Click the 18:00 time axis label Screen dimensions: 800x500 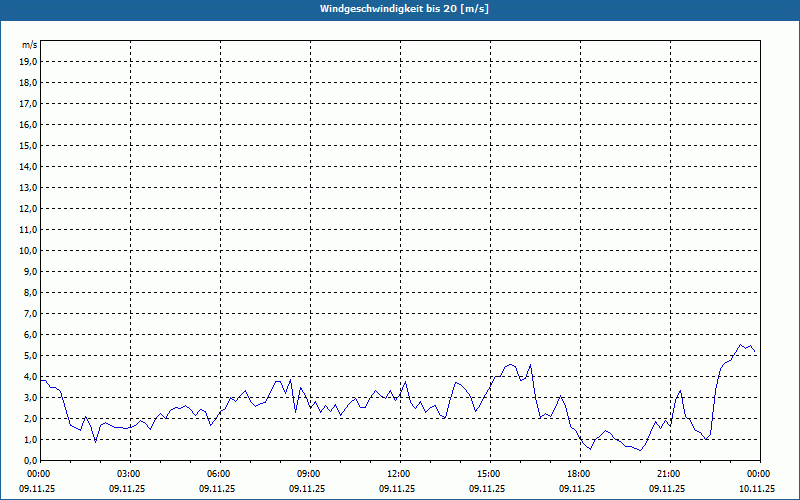pyautogui.click(x=579, y=474)
